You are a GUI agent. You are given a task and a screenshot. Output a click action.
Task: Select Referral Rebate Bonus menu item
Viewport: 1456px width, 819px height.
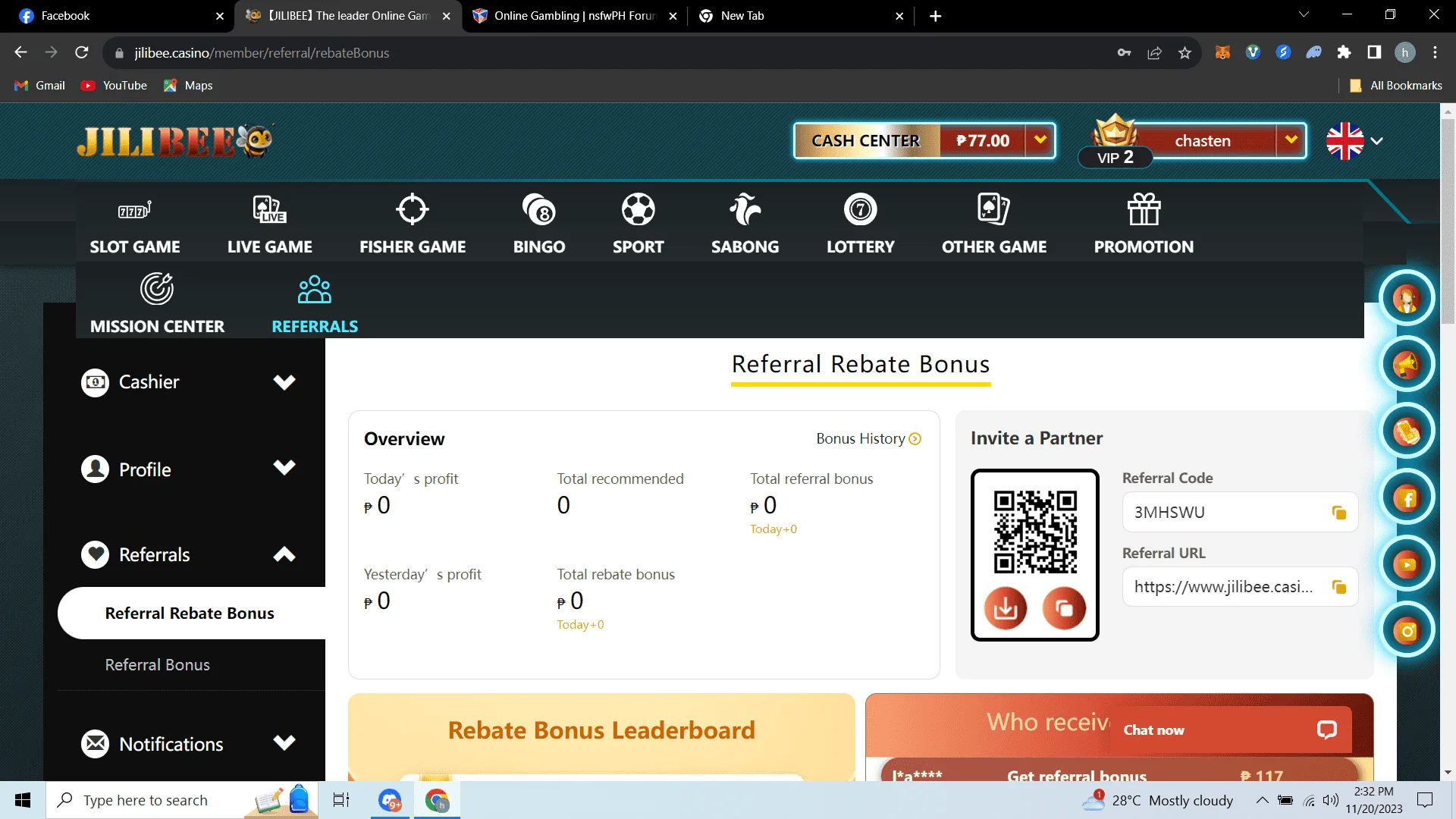191,613
